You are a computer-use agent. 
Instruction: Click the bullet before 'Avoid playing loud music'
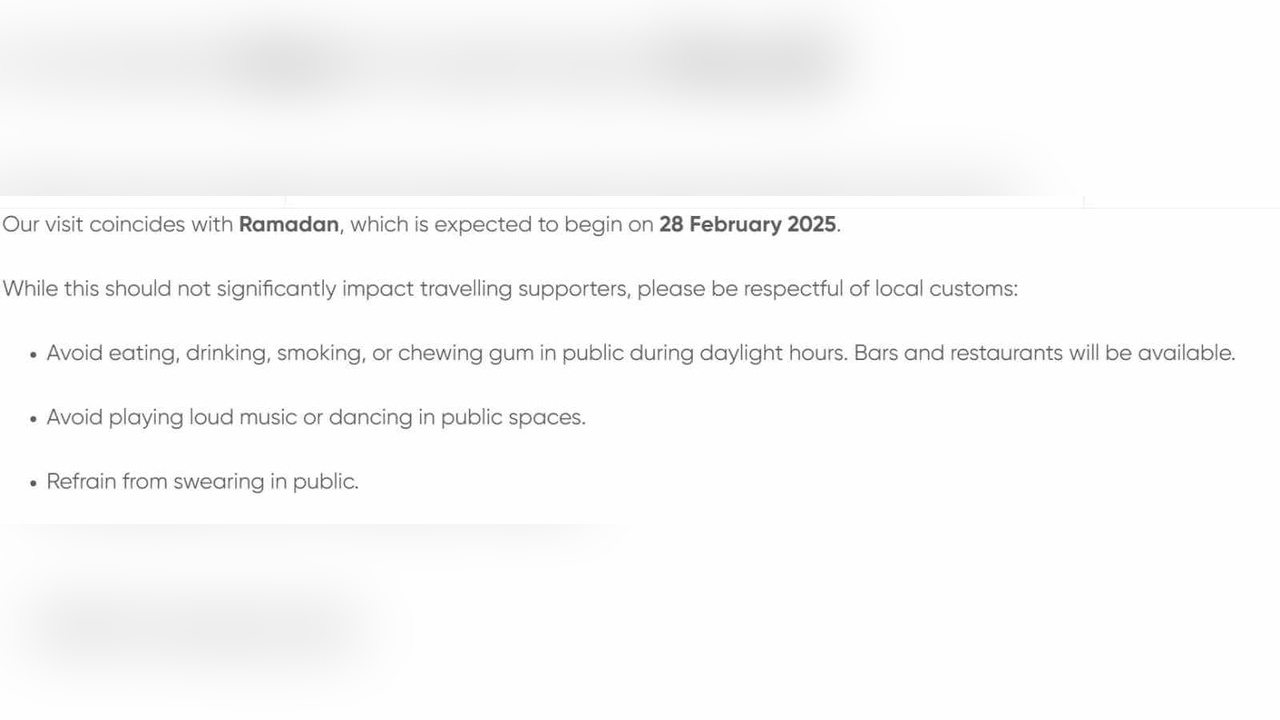tap(34, 418)
